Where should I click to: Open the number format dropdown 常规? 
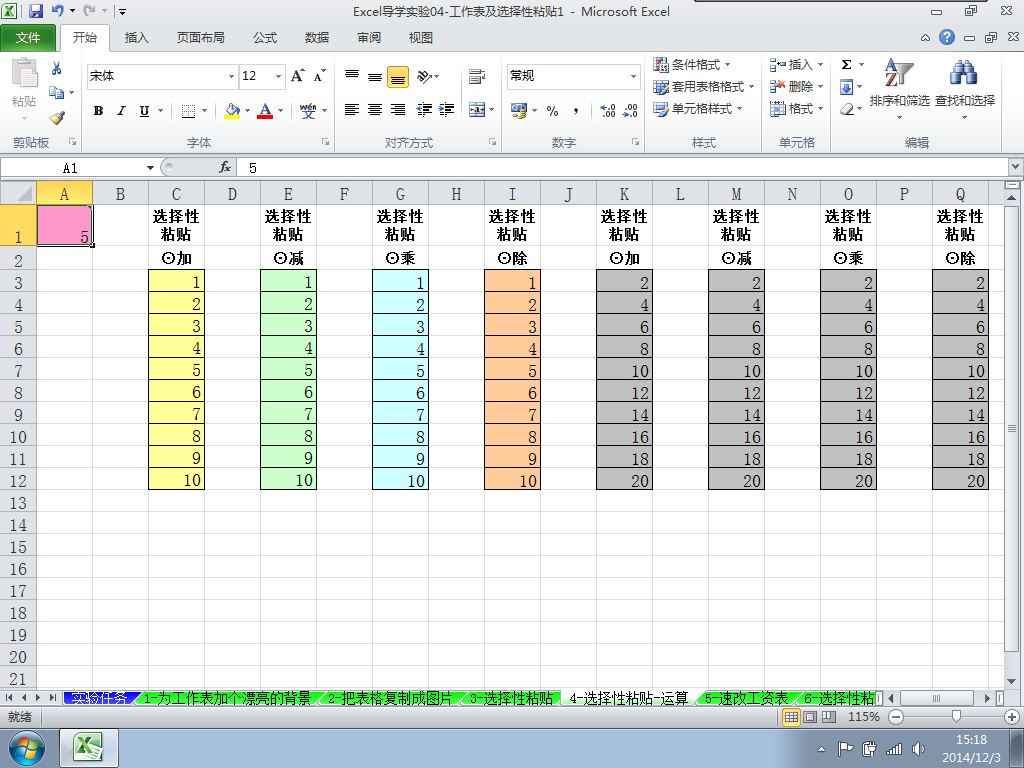click(x=633, y=76)
